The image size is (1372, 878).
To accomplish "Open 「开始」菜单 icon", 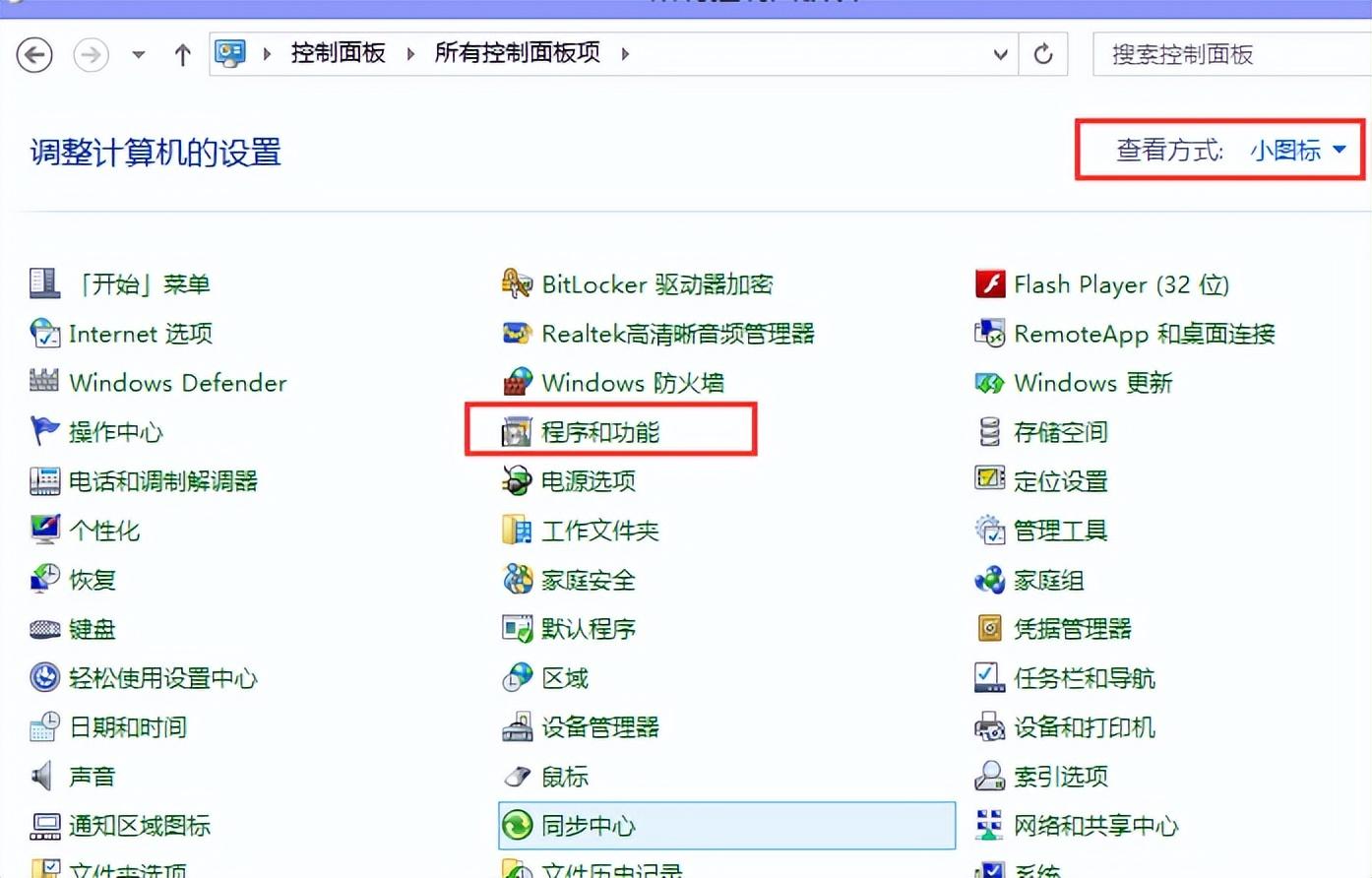I will coord(44,283).
